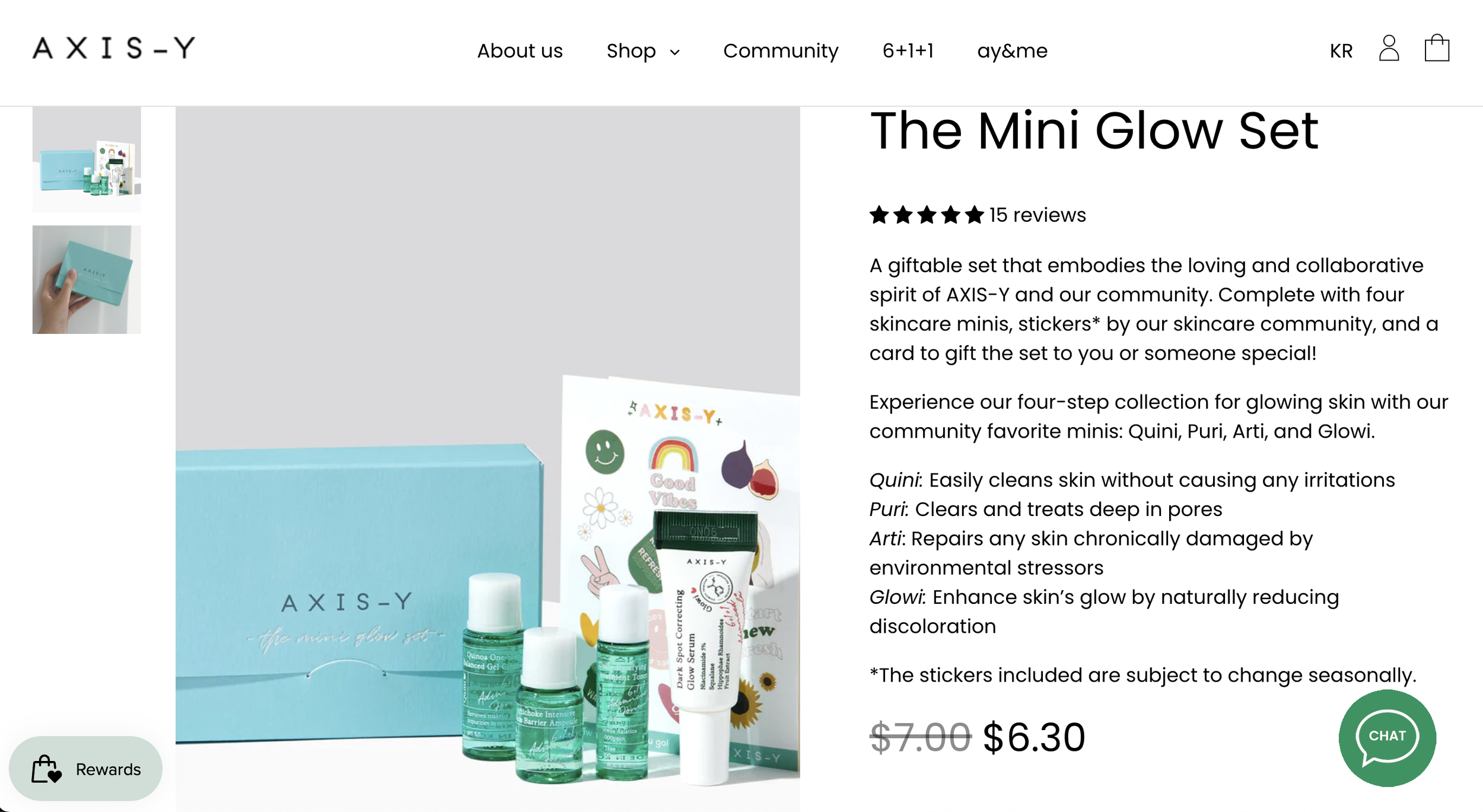Click The Mini Glow Set title
Image resolution: width=1483 pixels, height=812 pixels.
tap(1094, 130)
